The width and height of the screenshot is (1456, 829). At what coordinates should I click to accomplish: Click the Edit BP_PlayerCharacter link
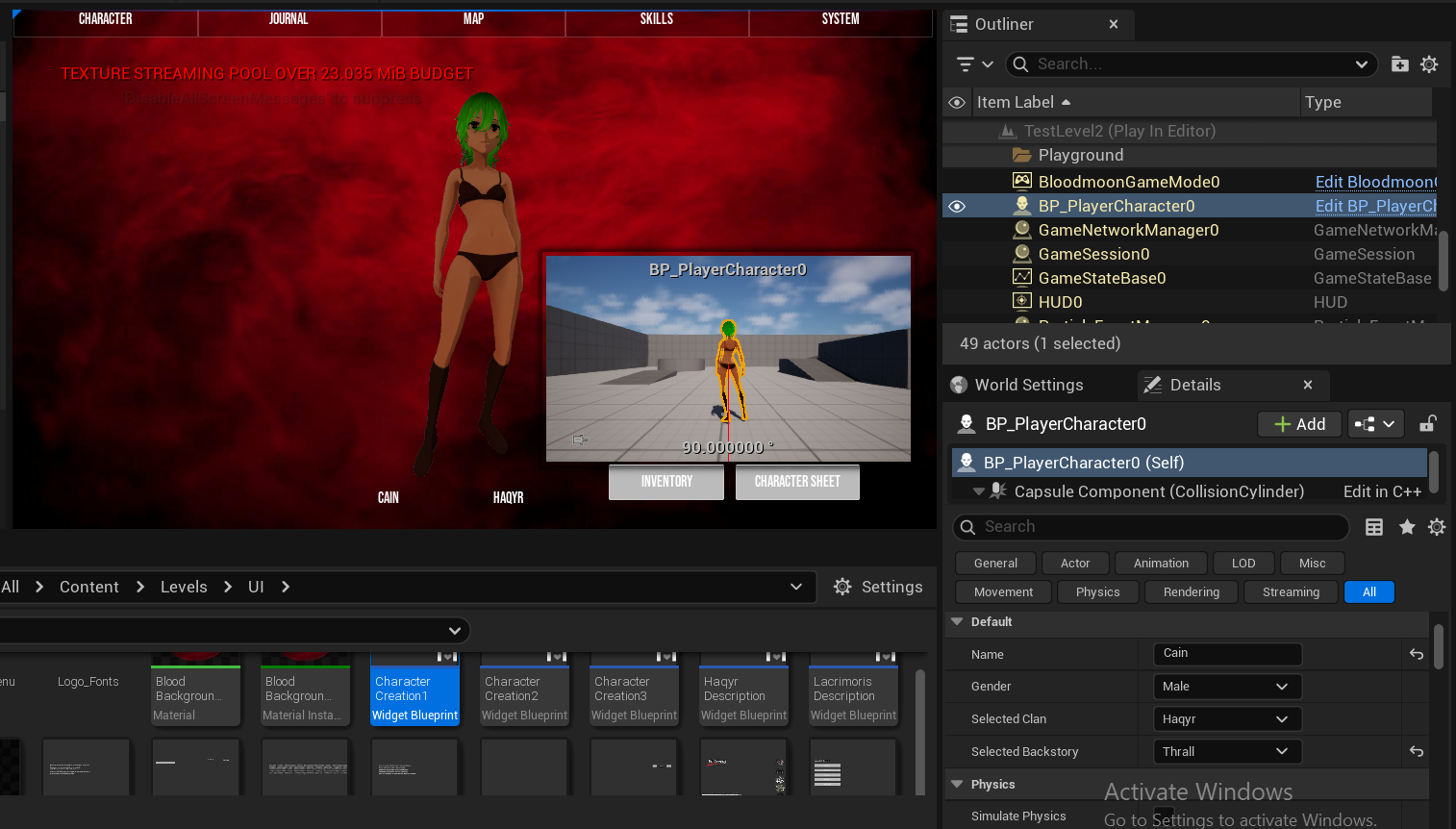(1375, 206)
